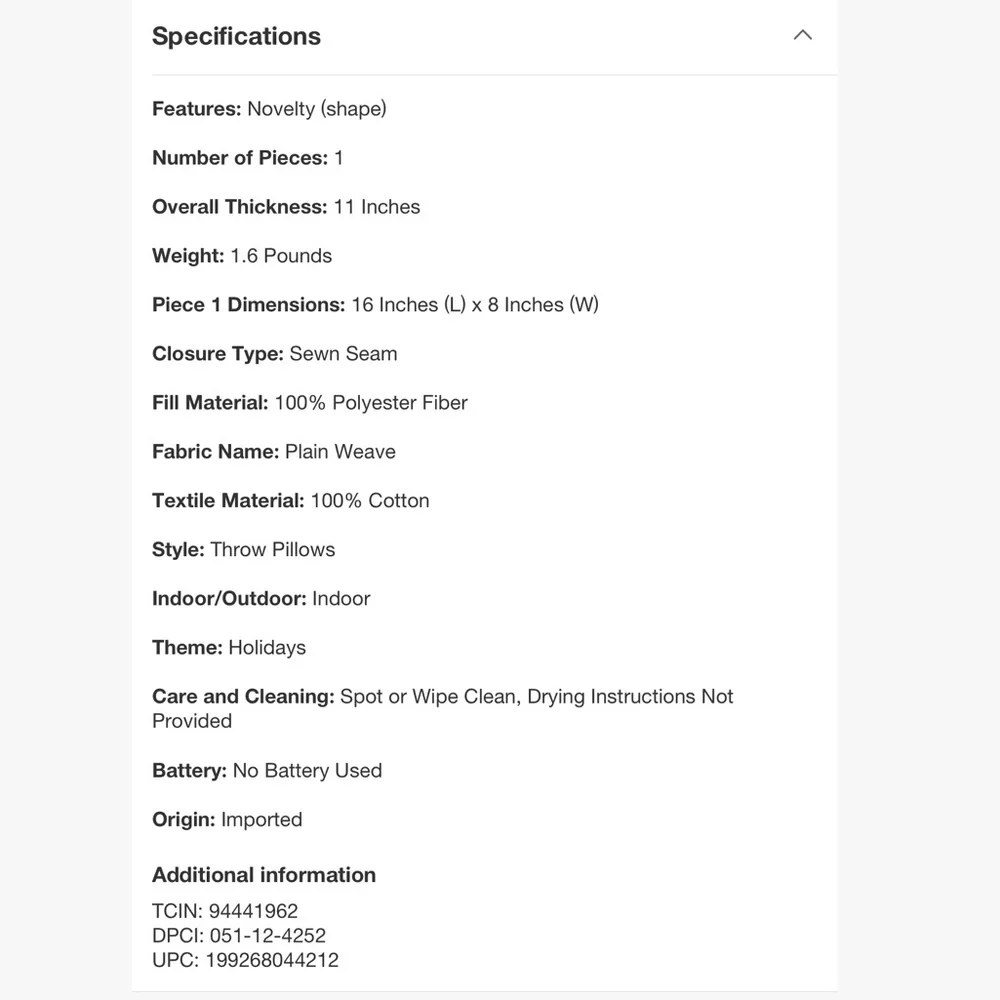Click the Fabric Name Plain Weave line
The height and width of the screenshot is (1000, 1000).
pos(274,452)
